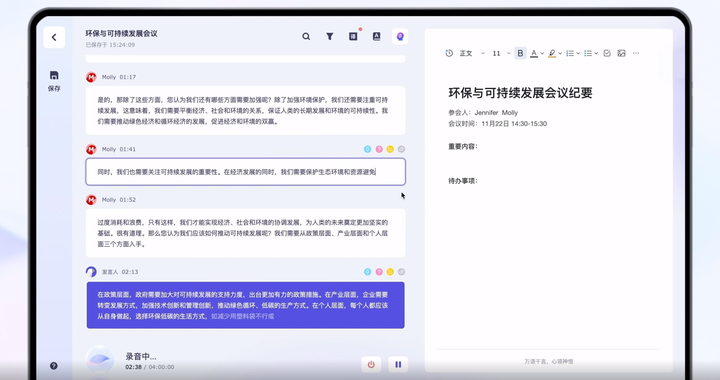Image resolution: width=720 pixels, height=380 pixels.
Task: Open the filter funnel icon
Action: [x=330, y=36]
